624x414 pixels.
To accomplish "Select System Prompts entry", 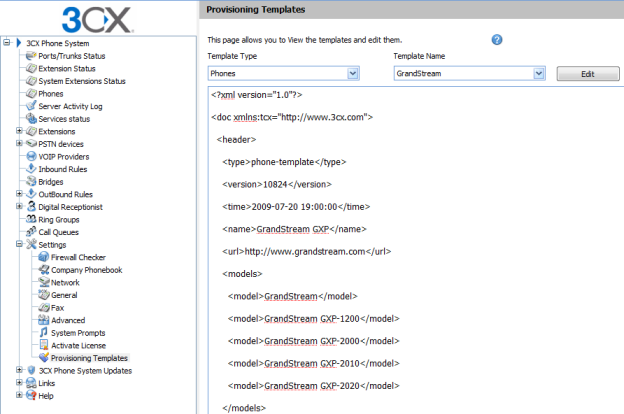I will coord(78,333).
